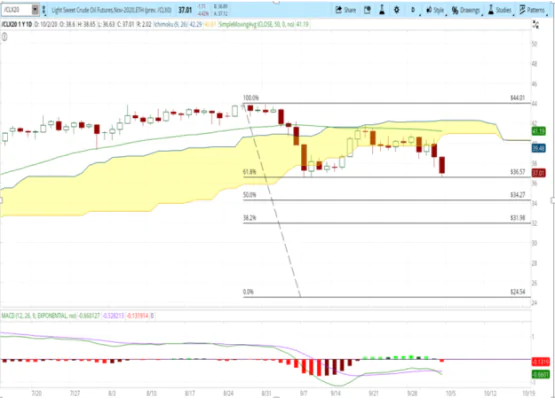Expand the /CLX20 symbol dropdown arrow
This screenshot has height=400, width=555.
35,10
